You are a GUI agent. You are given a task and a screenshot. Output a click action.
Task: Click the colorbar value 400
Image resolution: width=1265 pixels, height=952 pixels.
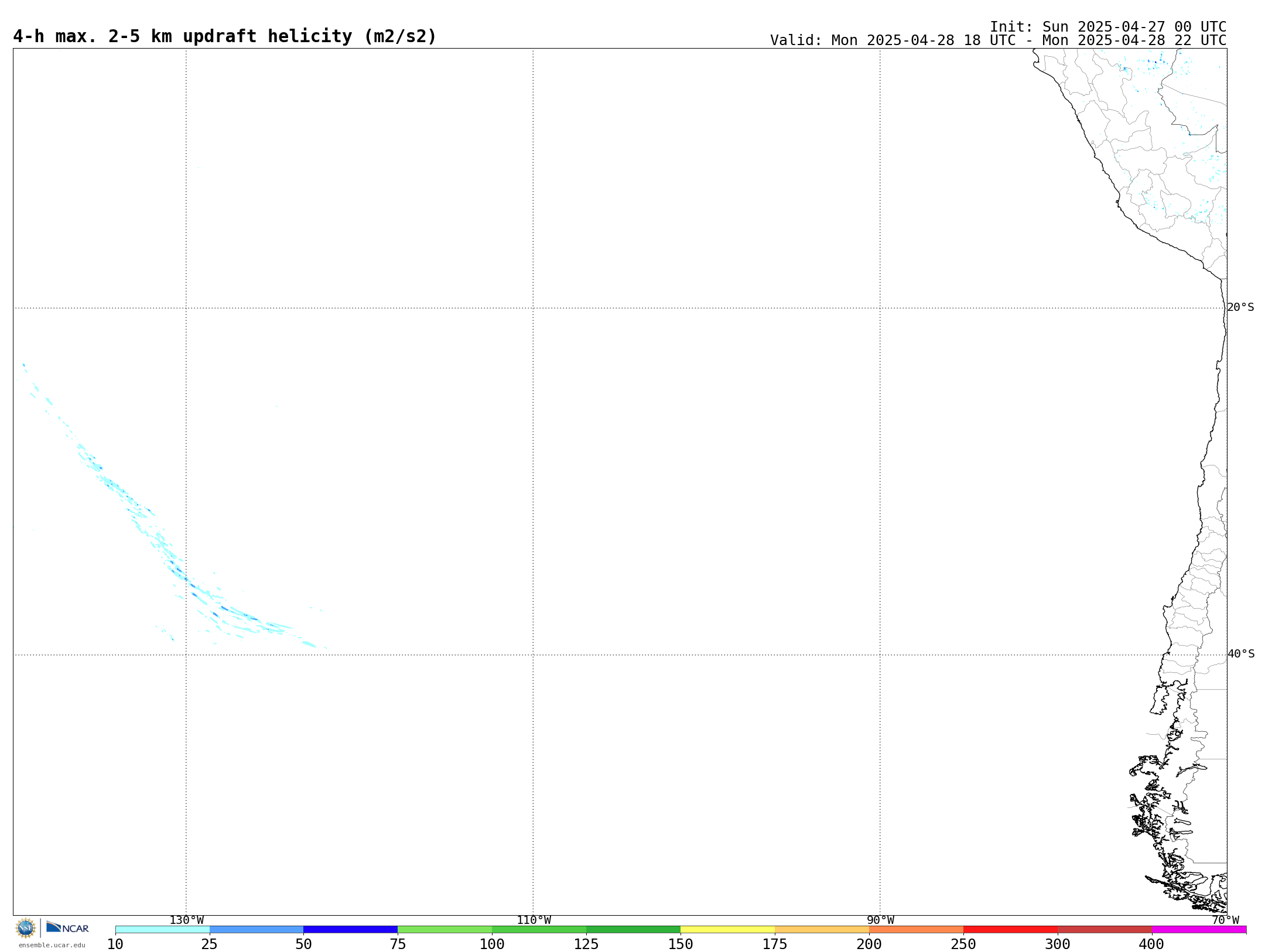tap(1152, 944)
